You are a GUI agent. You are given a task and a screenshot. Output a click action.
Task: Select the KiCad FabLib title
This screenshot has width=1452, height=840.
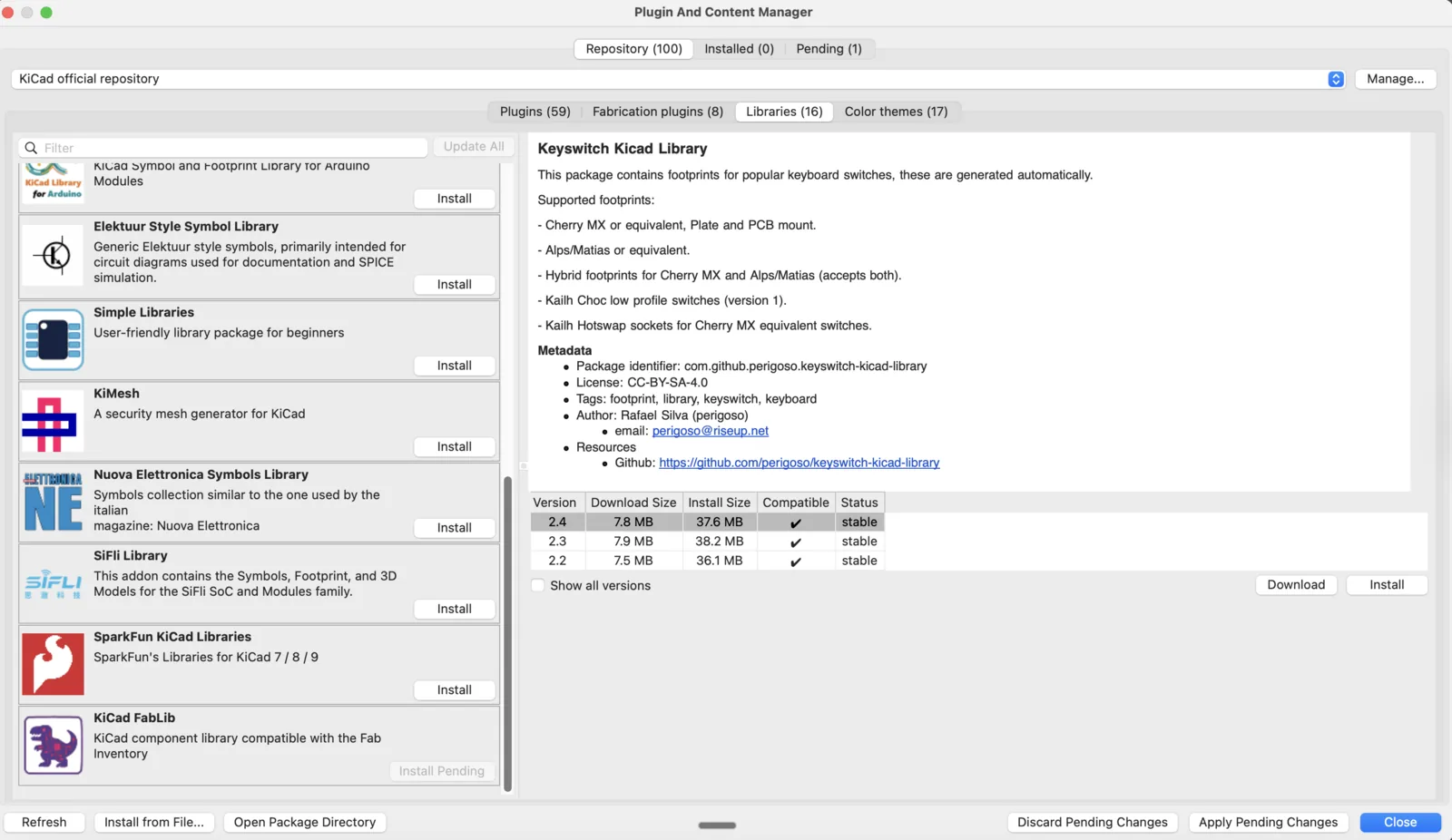(x=134, y=718)
